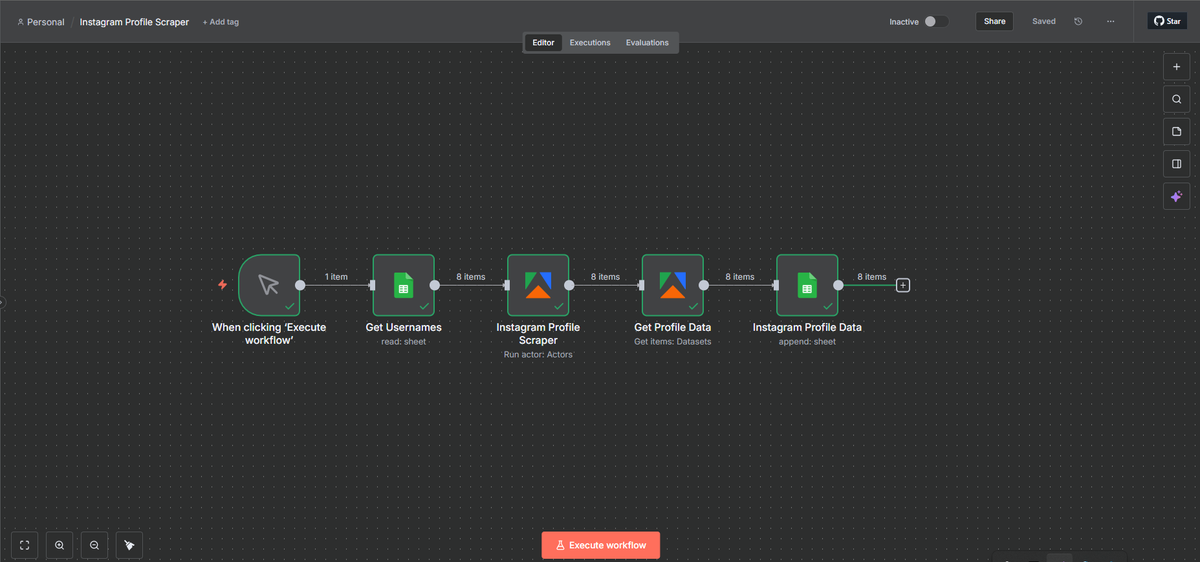Select the Get Usernames Google Sheets node
Viewport: 1200px width, 562px height.
[x=403, y=285]
